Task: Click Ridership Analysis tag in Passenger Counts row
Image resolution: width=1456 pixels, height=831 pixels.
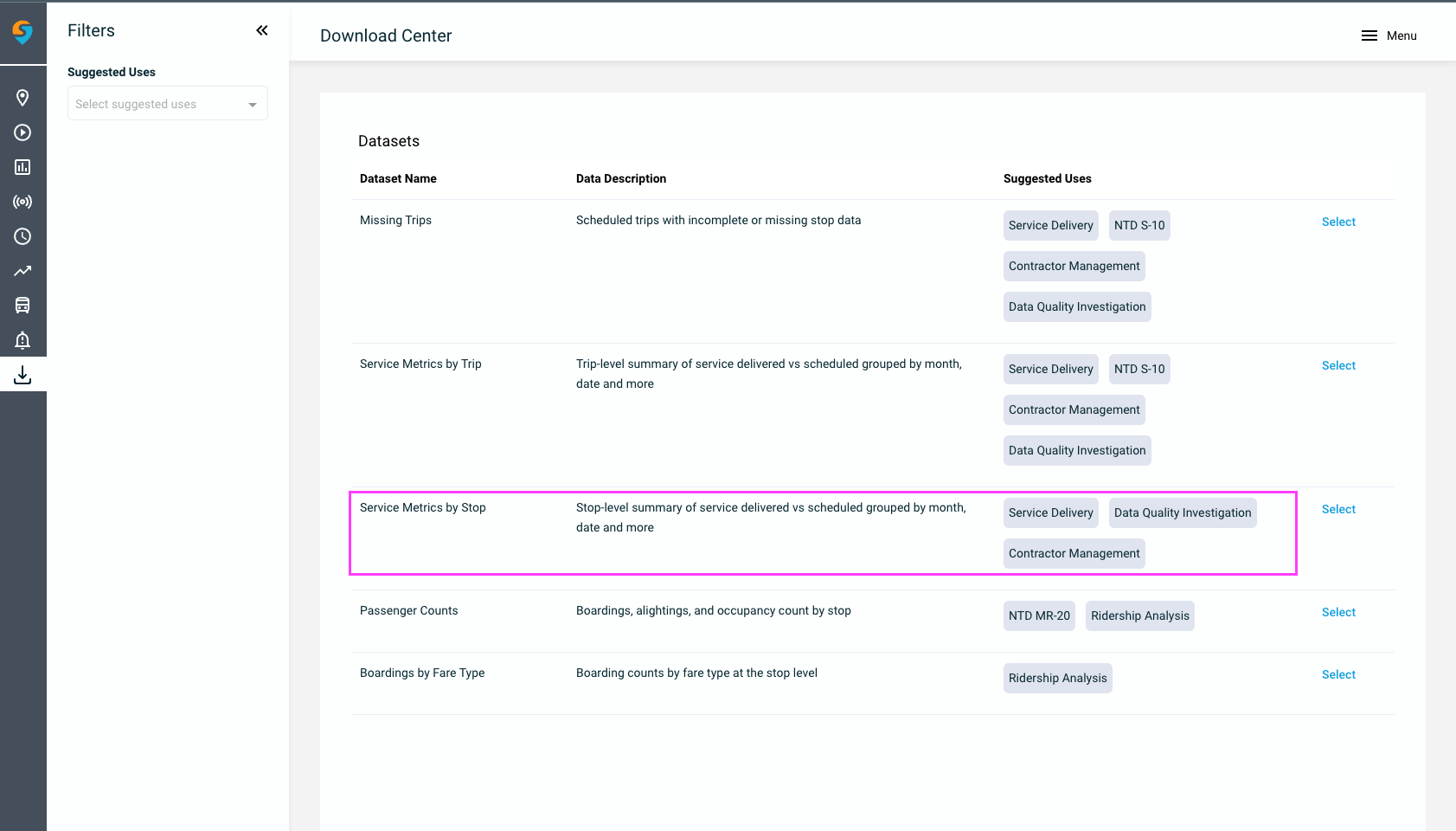Action: click(x=1140, y=615)
